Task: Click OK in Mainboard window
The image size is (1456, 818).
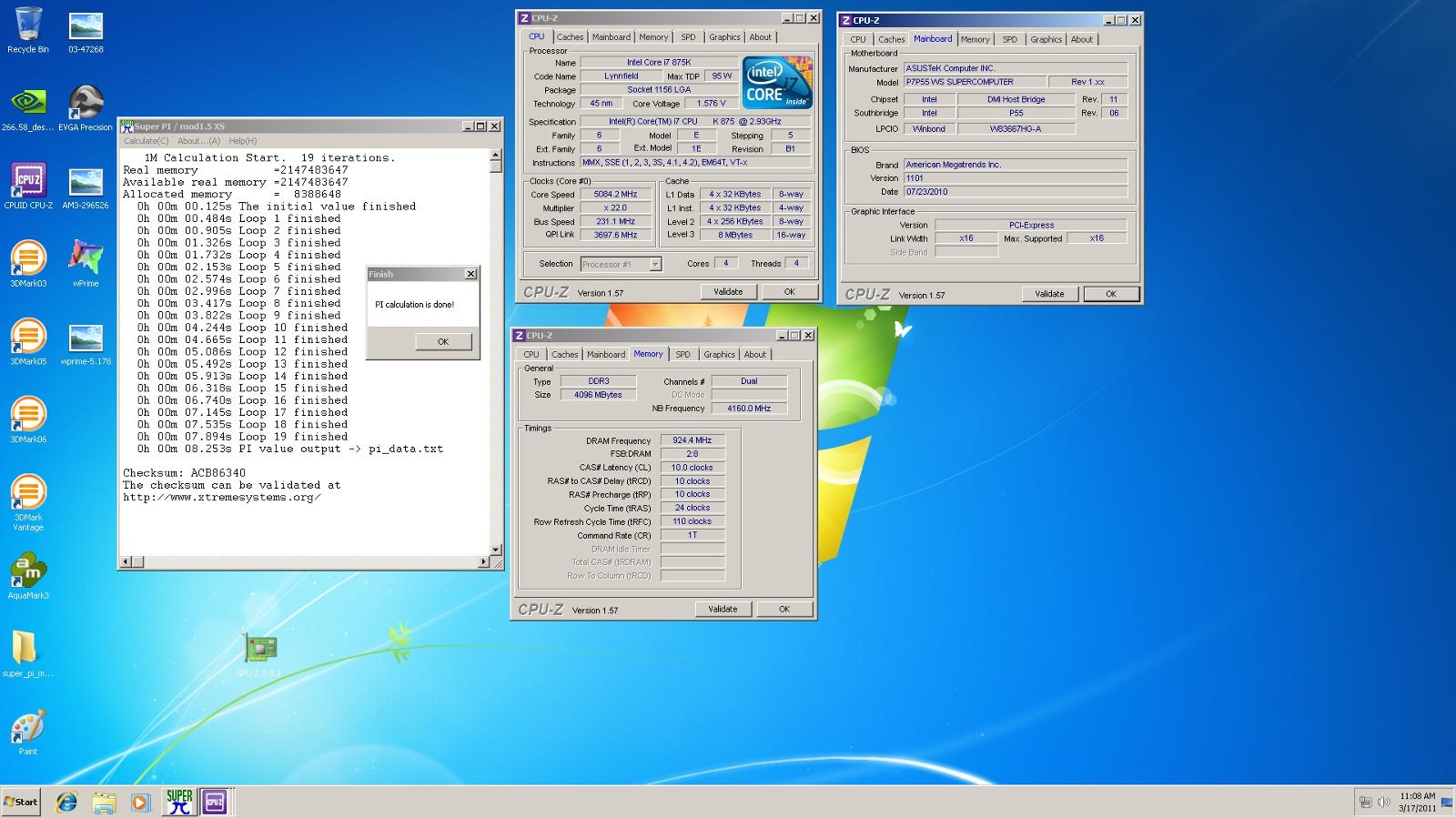Action: click(x=1110, y=294)
